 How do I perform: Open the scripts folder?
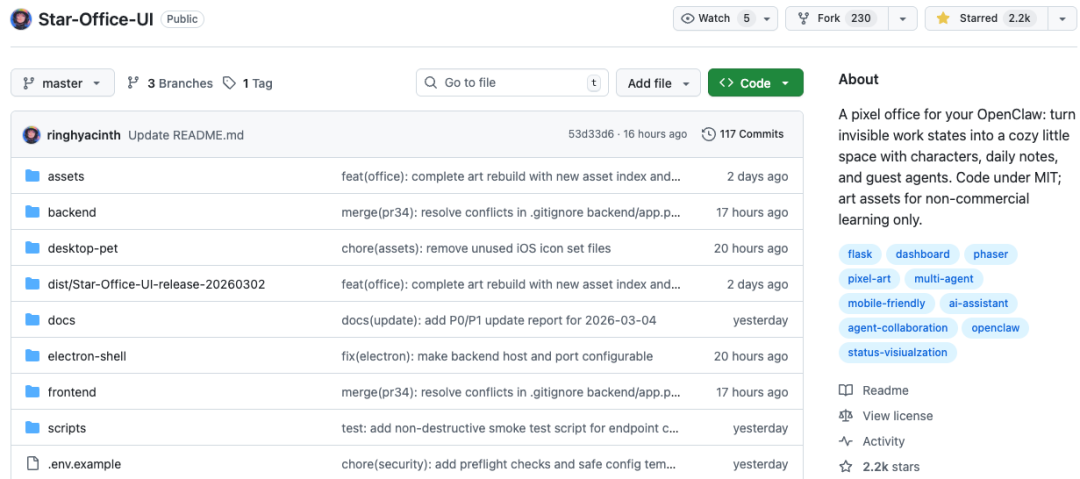pos(67,428)
